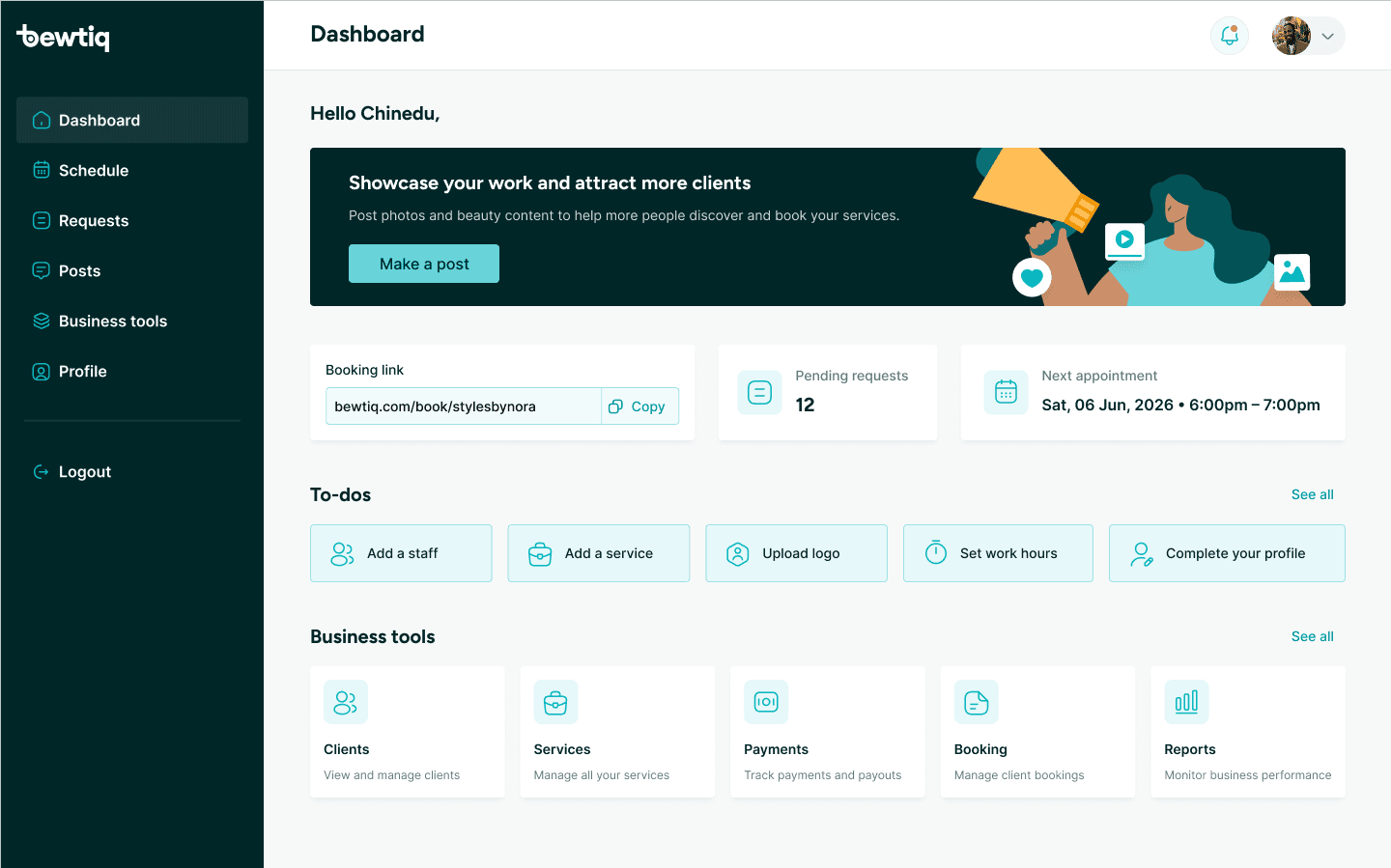The height and width of the screenshot is (868, 1391).
Task: Click the Booking card icon
Action: click(977, 702)
